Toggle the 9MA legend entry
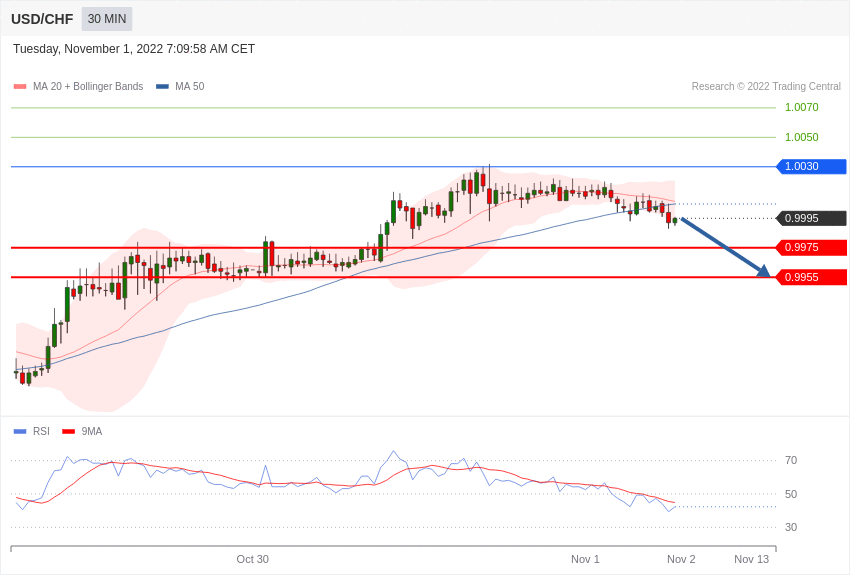 pos(82,431)
